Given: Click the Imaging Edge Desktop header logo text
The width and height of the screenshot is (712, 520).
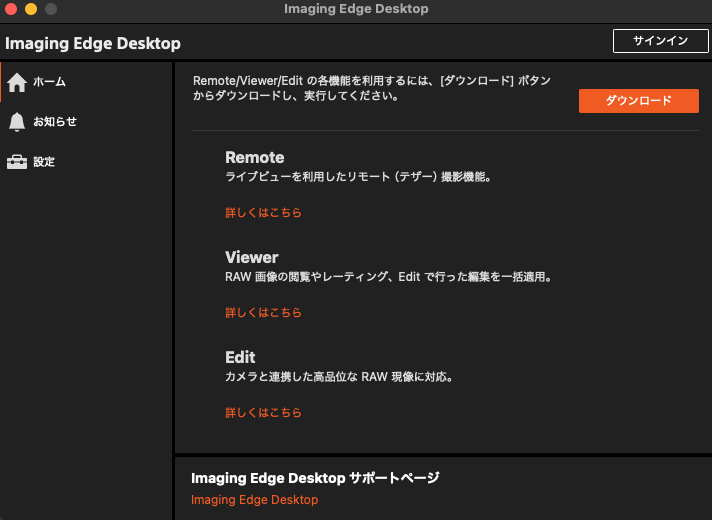Looking at the screenshot, I should click(93, 43).
